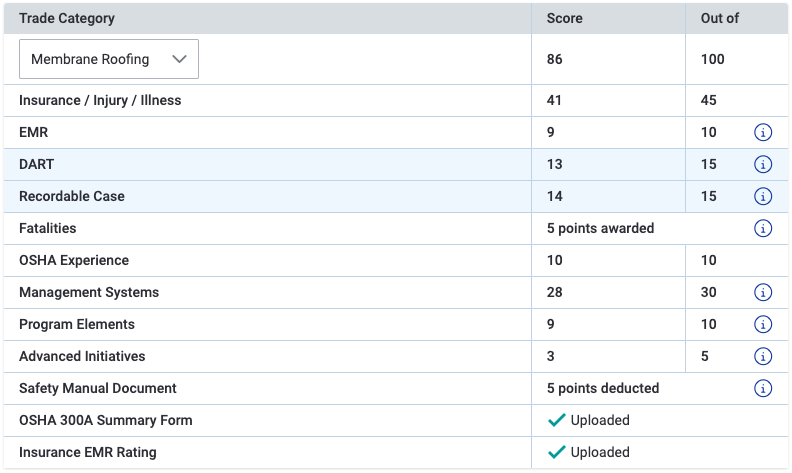Image resolution: width=792 pixels, height=473 pixels.
Task: Click the Score column header
Action: click(x=564, y=18)
